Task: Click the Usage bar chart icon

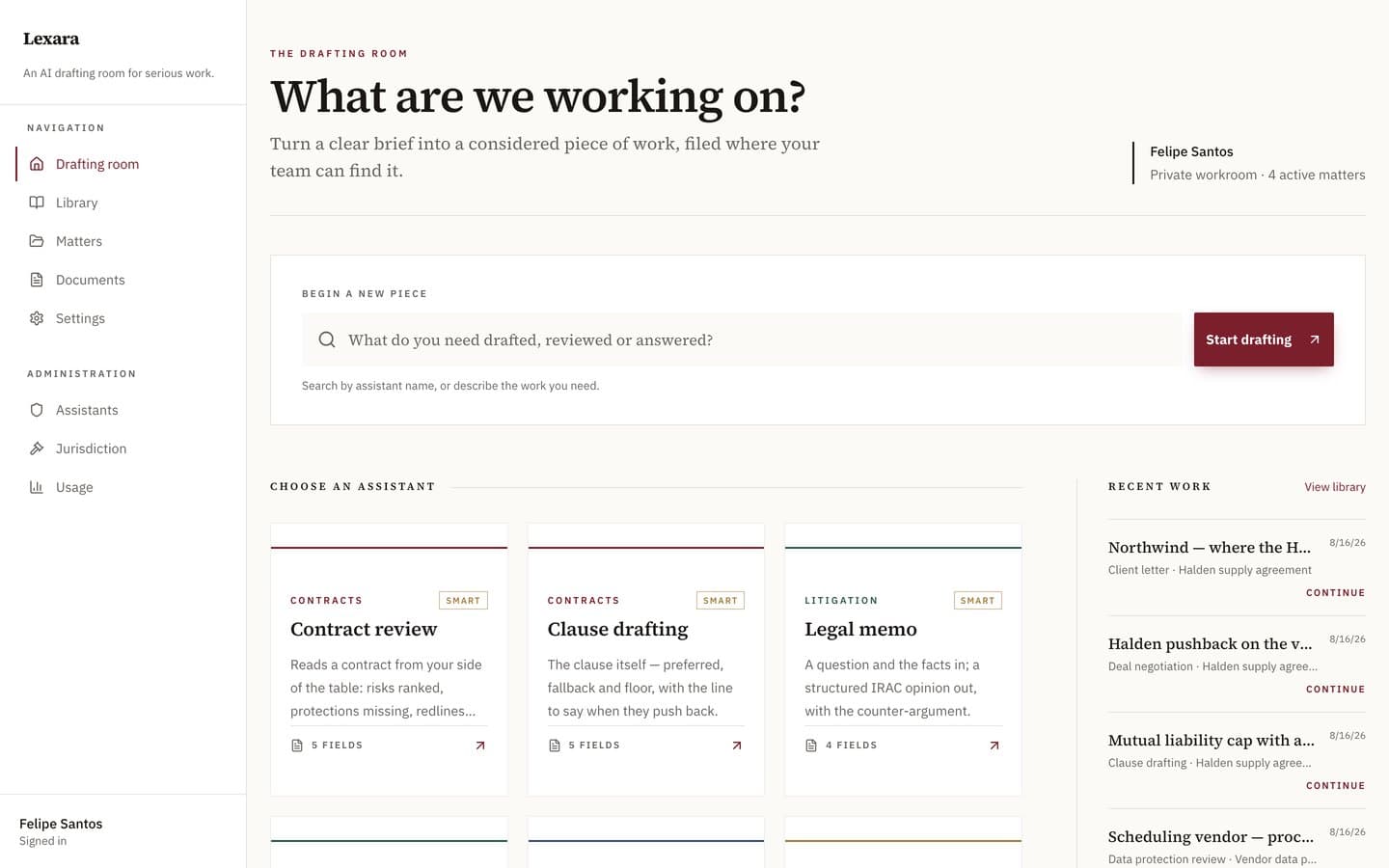Action: click(x=37, y=487)
